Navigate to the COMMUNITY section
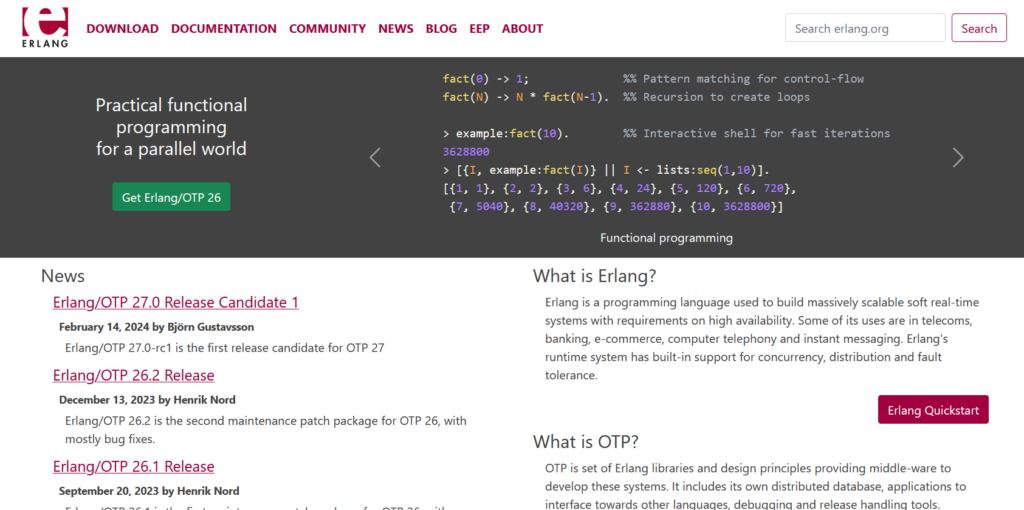This screenshot has width=1024, height=510. point(327,29)
